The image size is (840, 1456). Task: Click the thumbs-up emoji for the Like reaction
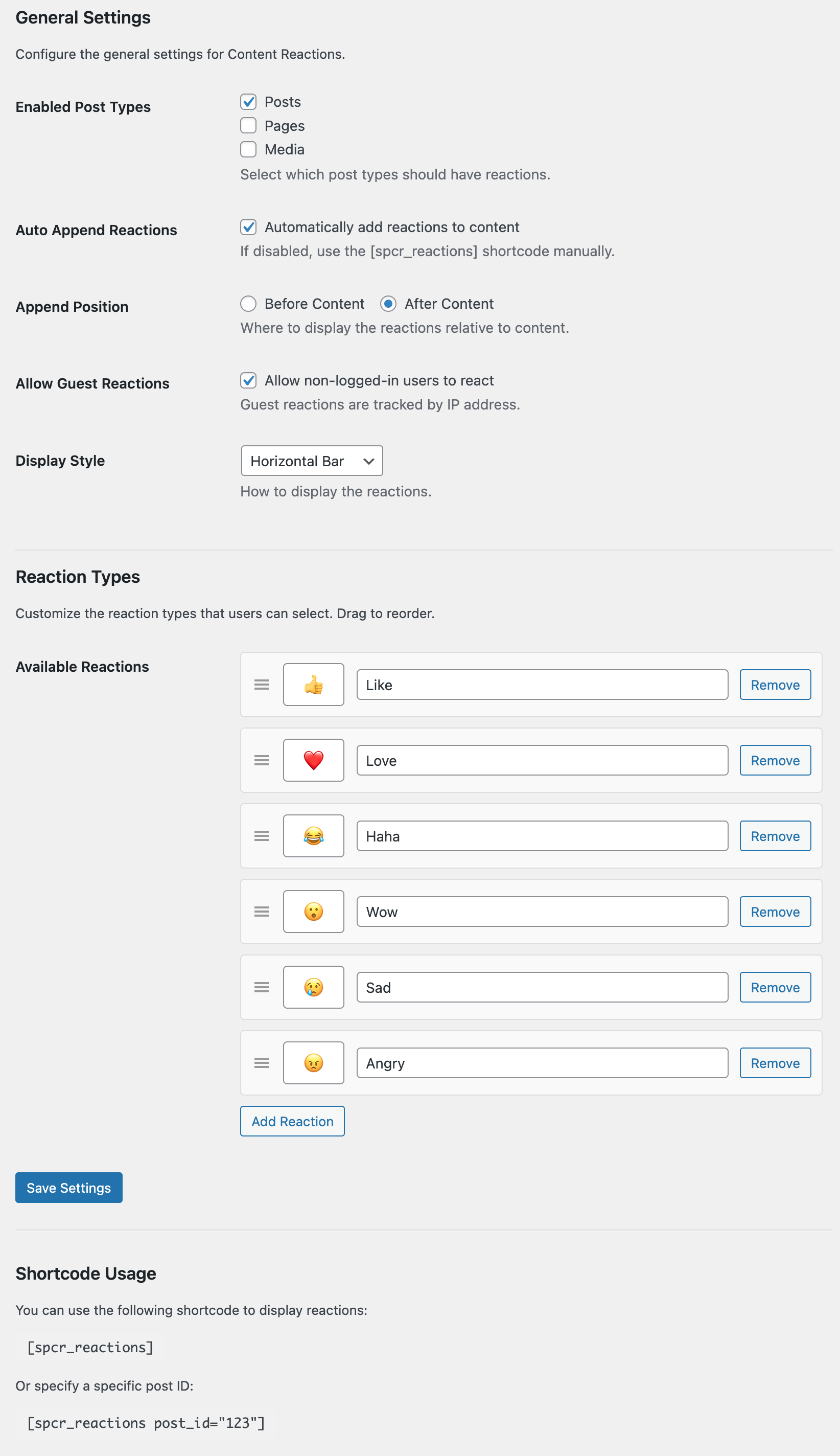[x=313, y=685]
